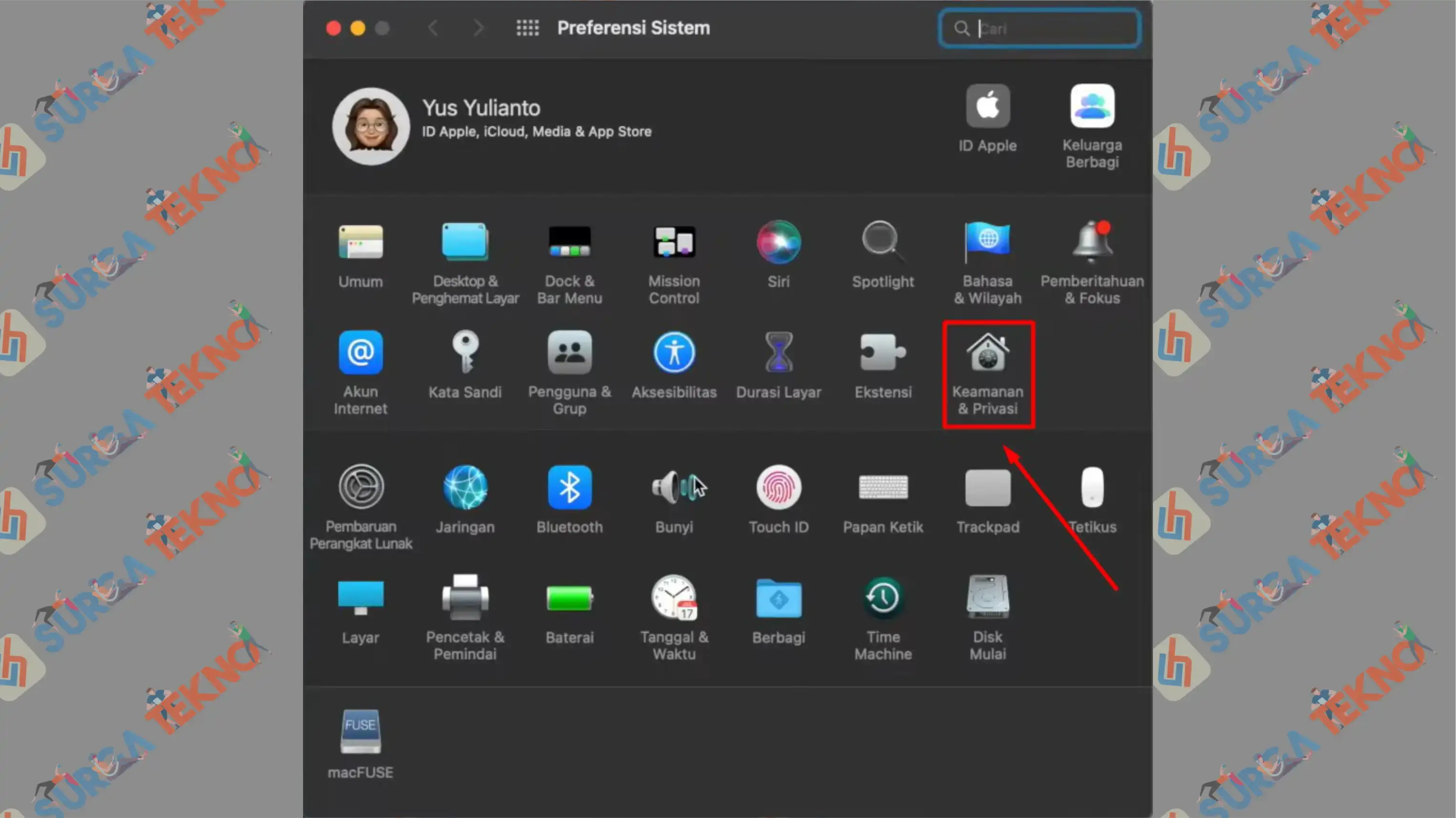Go back with the left chevron
This screenshot has width=1456, height=818.
coord(433,28)
